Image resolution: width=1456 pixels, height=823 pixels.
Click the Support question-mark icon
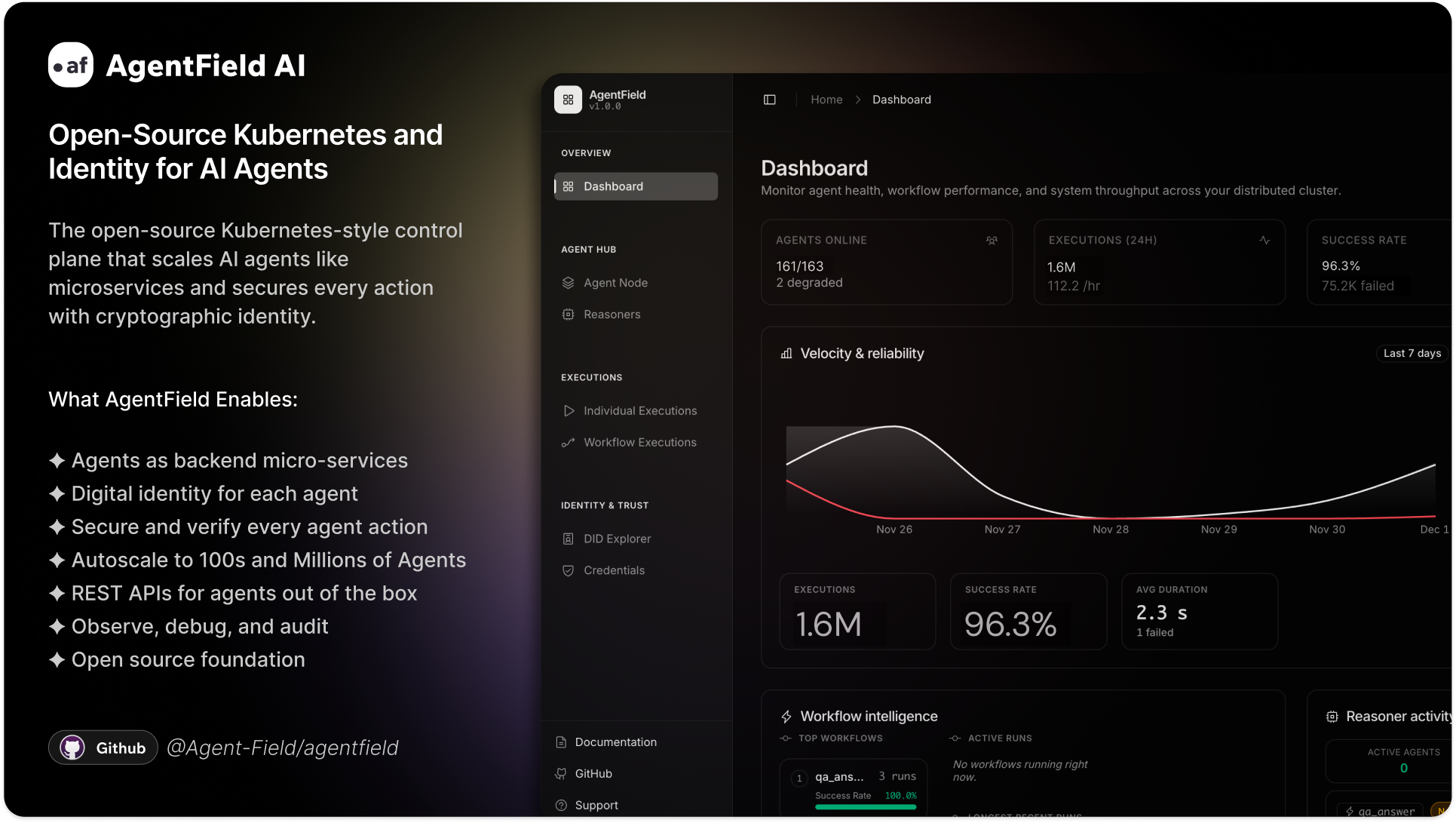tap(560, 805)
